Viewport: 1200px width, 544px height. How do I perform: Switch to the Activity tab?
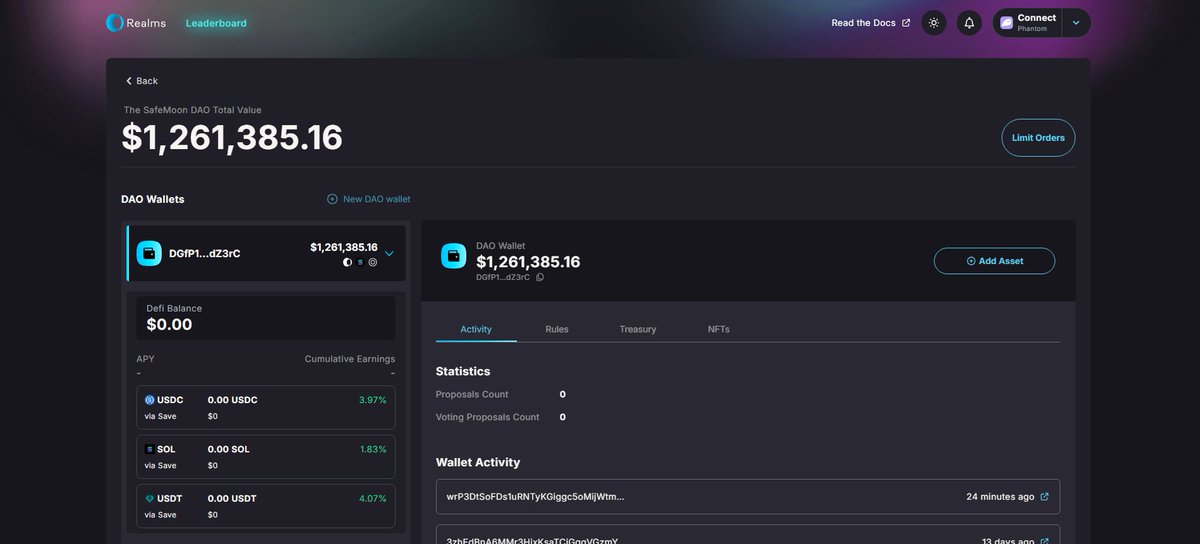[x=476, y=329]
